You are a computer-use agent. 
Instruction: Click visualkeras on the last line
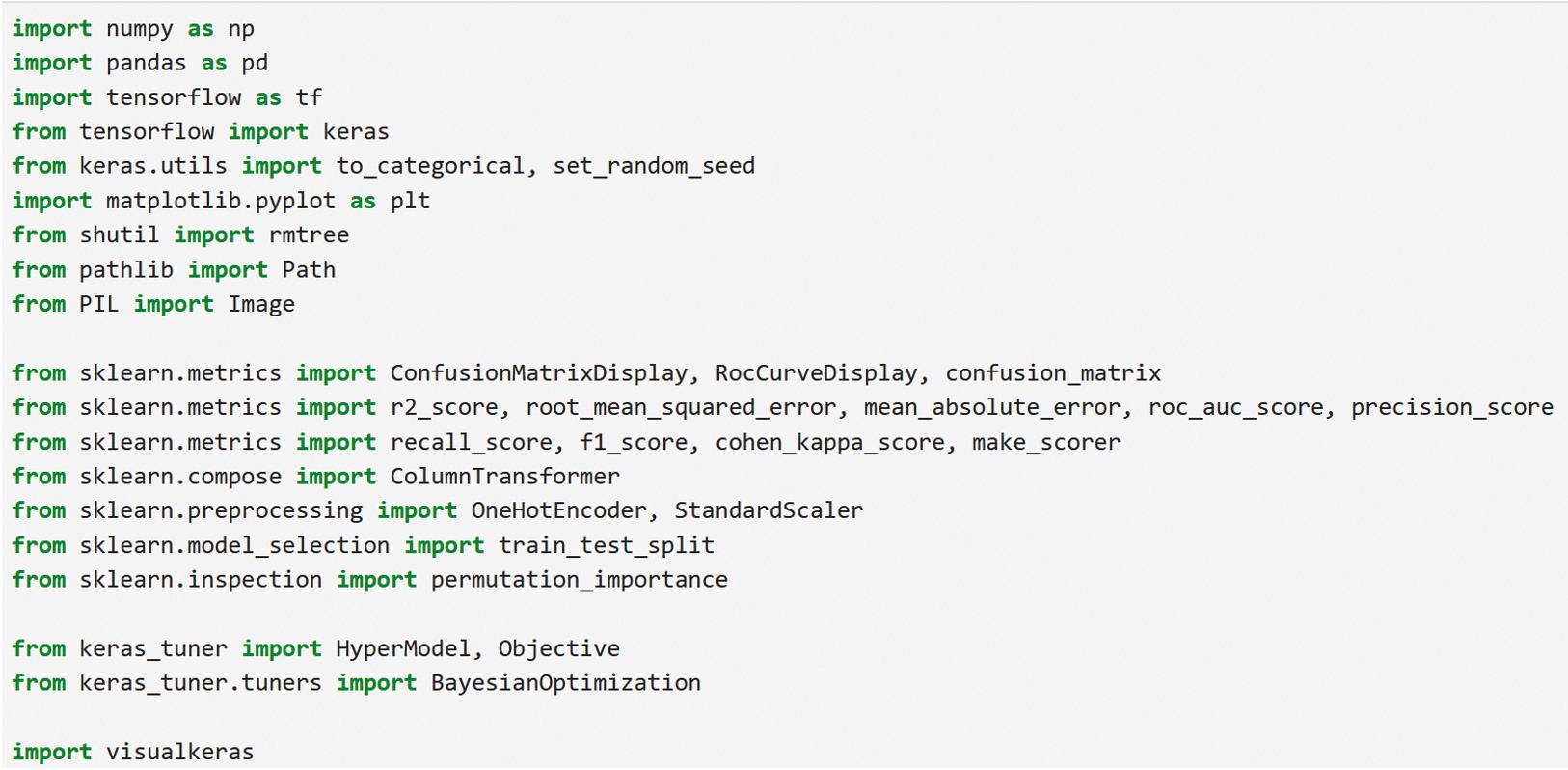tap(179, 752)
